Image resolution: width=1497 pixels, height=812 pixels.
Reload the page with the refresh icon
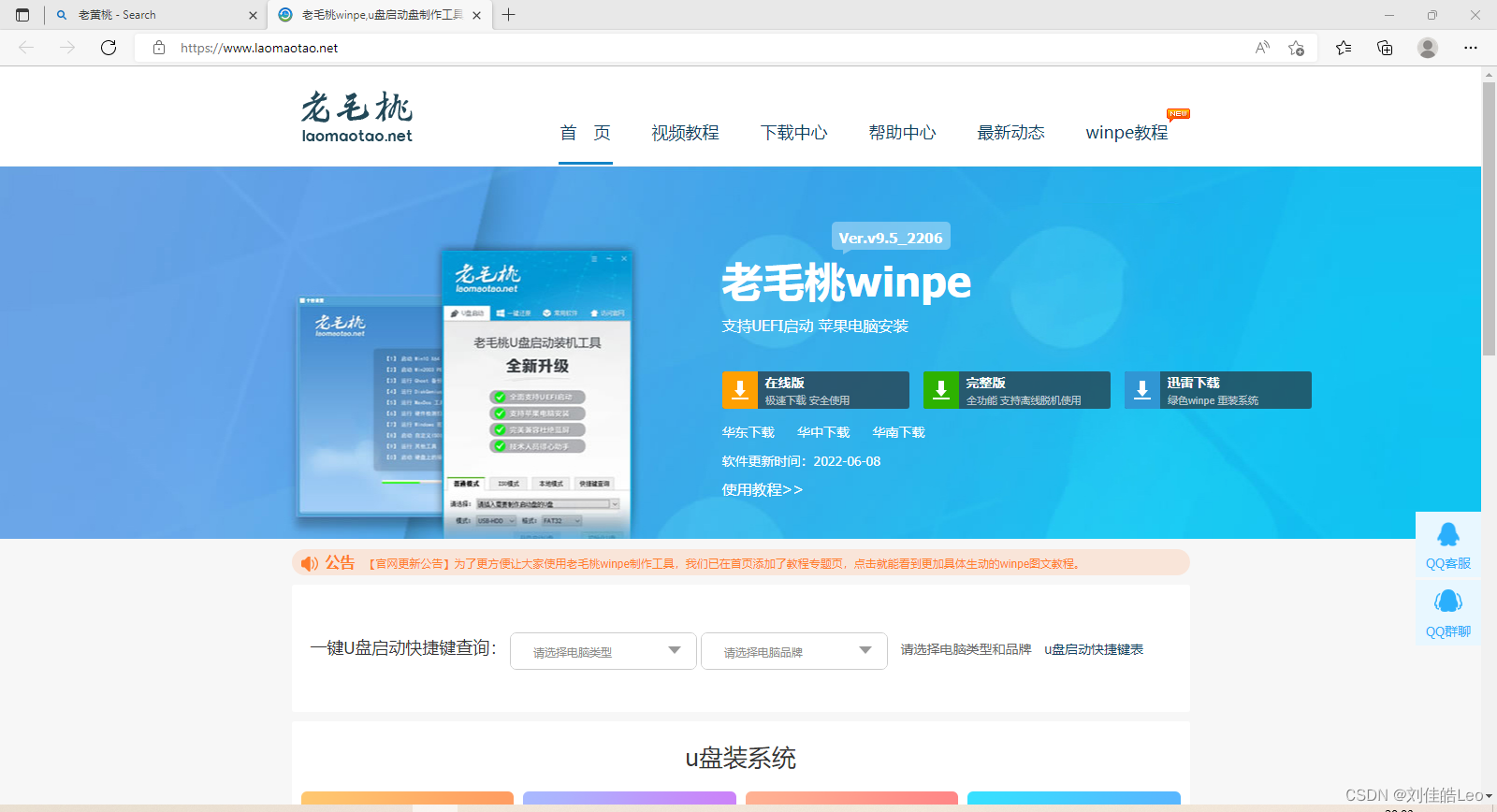coord(109,48)
